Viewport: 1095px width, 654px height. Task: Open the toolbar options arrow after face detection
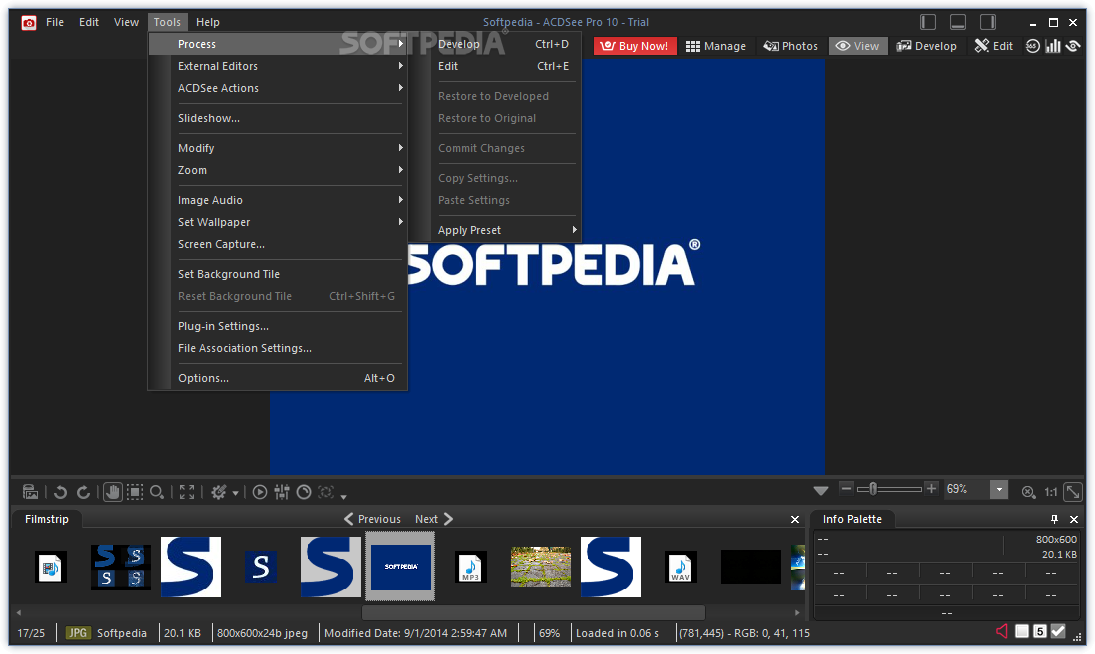coord(344,496)
